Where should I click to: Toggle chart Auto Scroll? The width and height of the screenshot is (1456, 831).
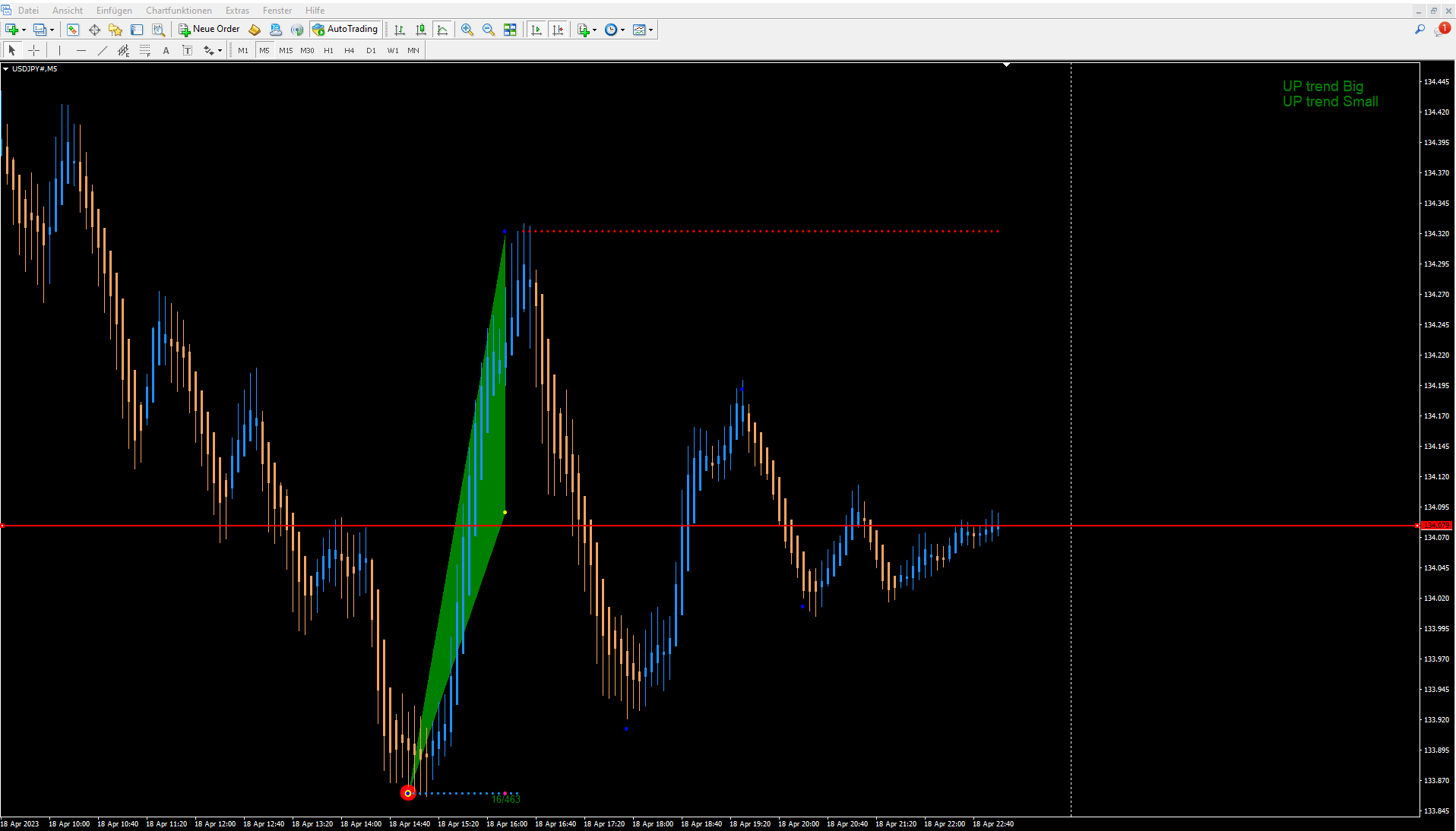coord(537,30)
